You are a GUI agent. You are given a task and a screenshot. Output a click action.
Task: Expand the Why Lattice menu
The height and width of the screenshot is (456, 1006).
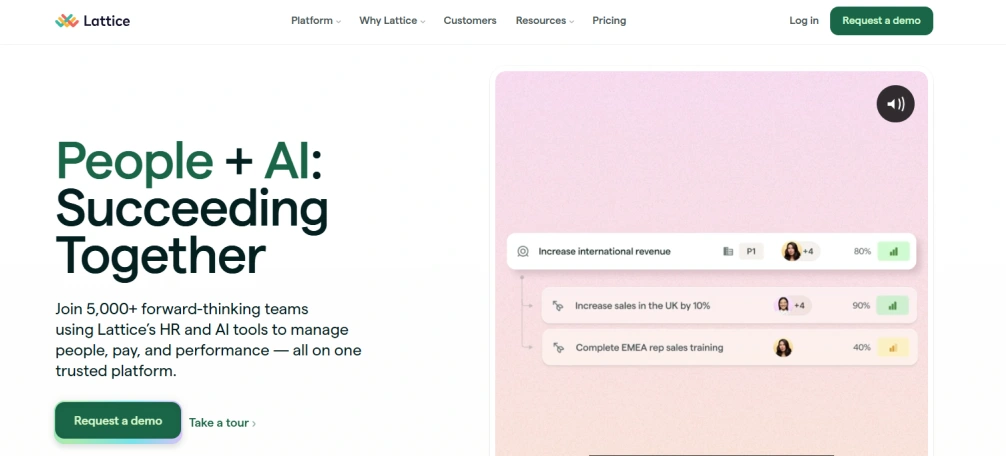[392, 21]
